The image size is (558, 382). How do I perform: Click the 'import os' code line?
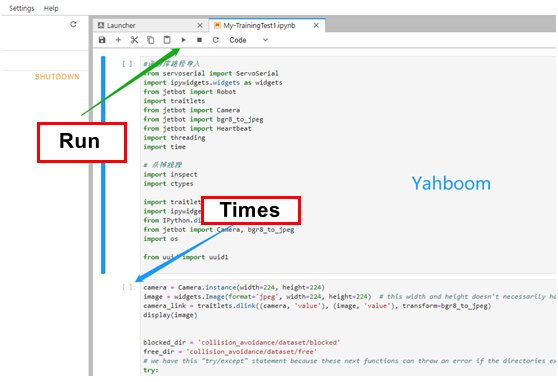click(x=160, y=239)
